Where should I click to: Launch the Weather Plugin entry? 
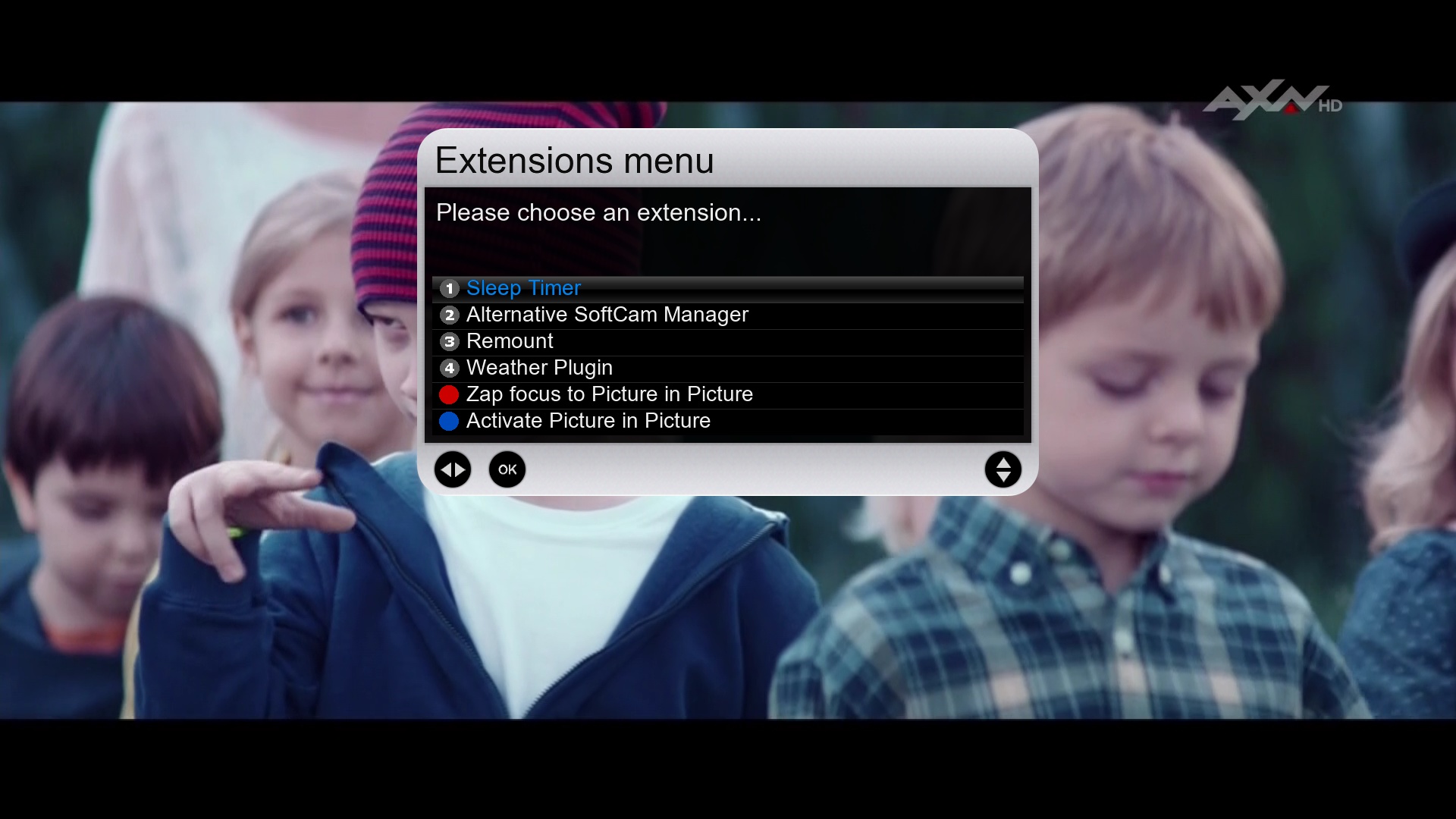pos(539,368)
